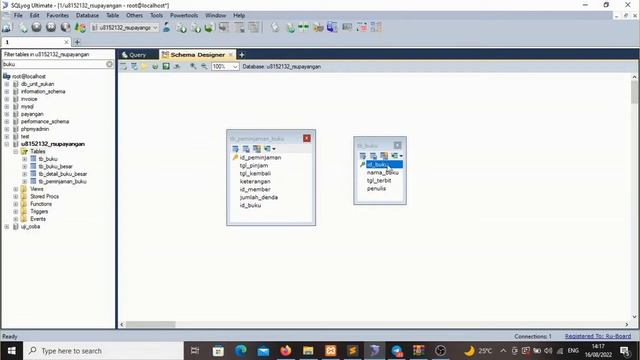Viewport: 640px width, 360px height.
Task: Select the phpmyadmin database
Action: 35,129
